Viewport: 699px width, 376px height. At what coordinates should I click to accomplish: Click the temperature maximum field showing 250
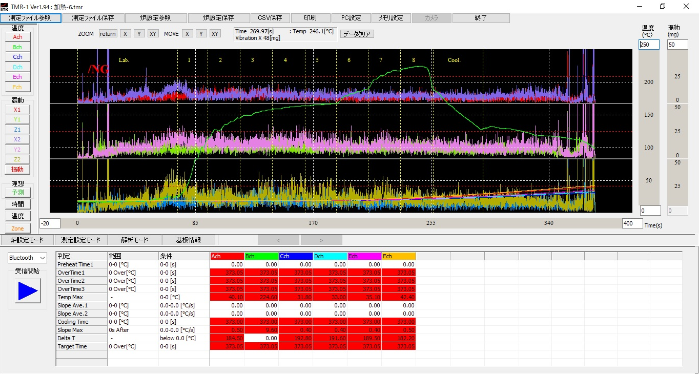coord(649,45)
